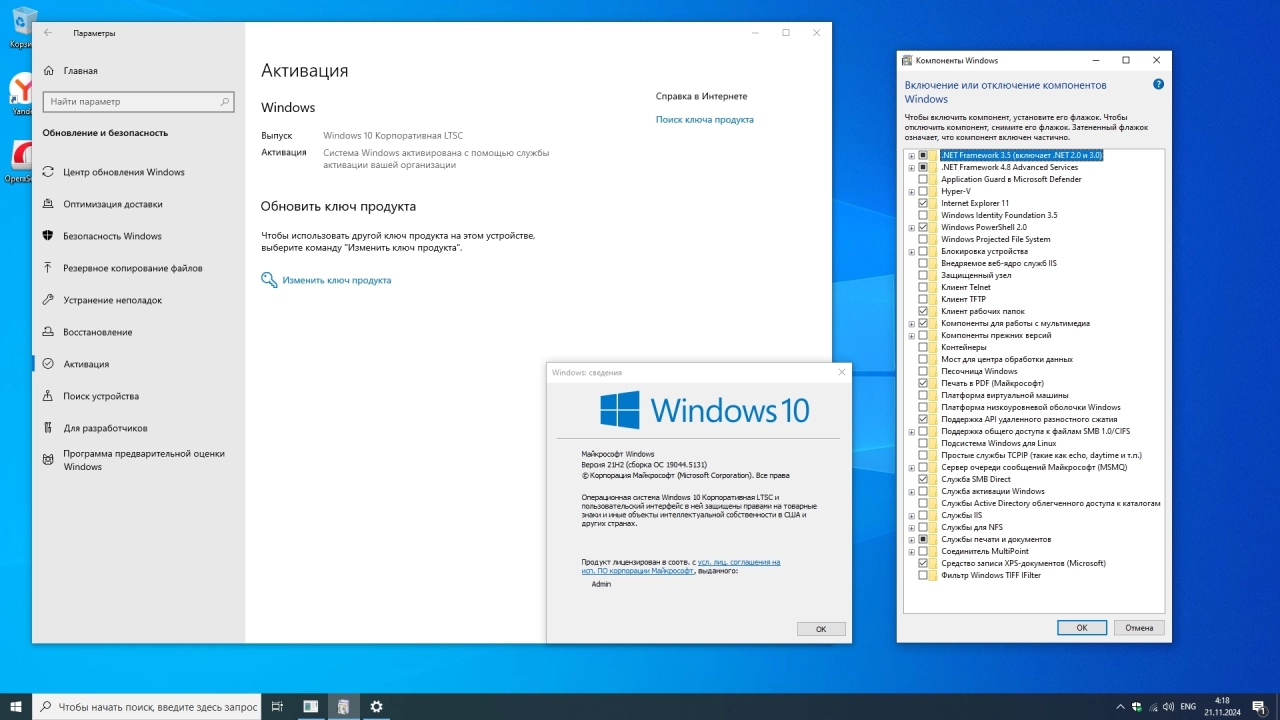Screen dimensions: 1280x720
Task: Click Изменить ключ продукта link
Action: 337,280
